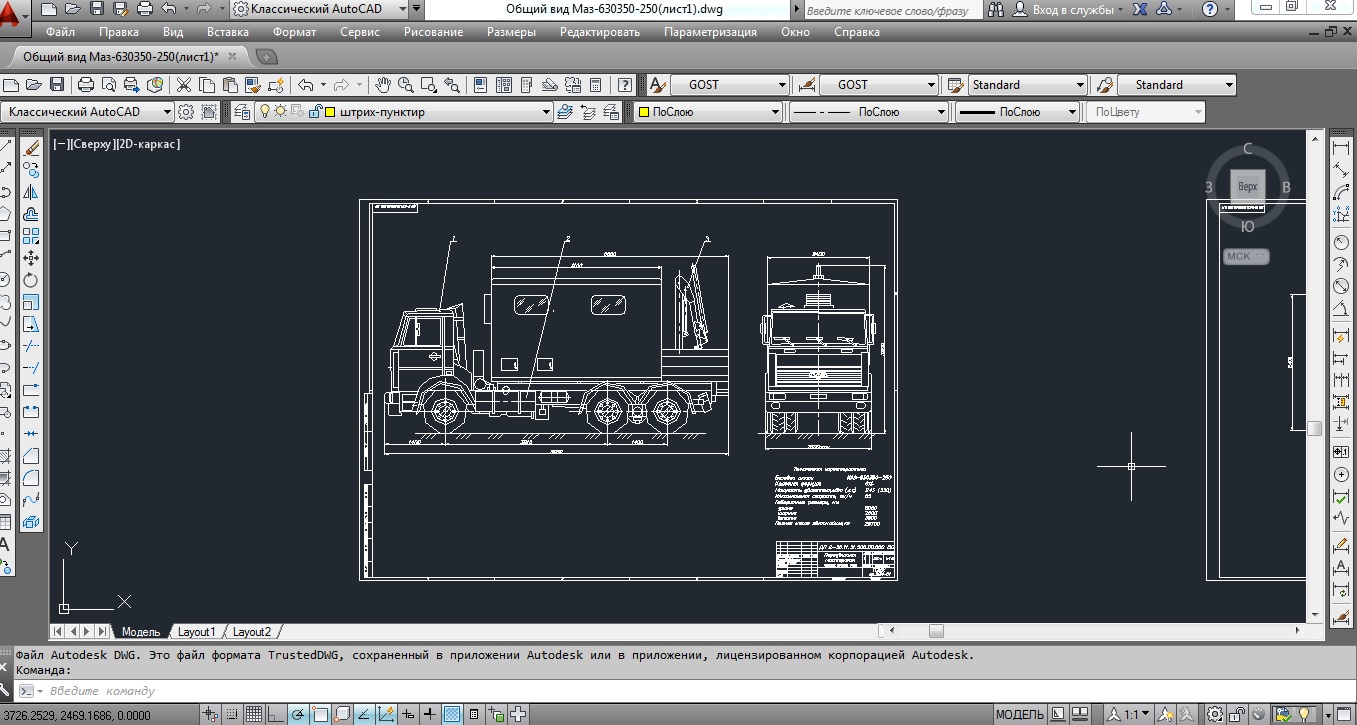This screenshot has height=725, width=1357.
Task: Select the Linear dimension tool
Action: pyautogui.click(x=1341, y=147)
